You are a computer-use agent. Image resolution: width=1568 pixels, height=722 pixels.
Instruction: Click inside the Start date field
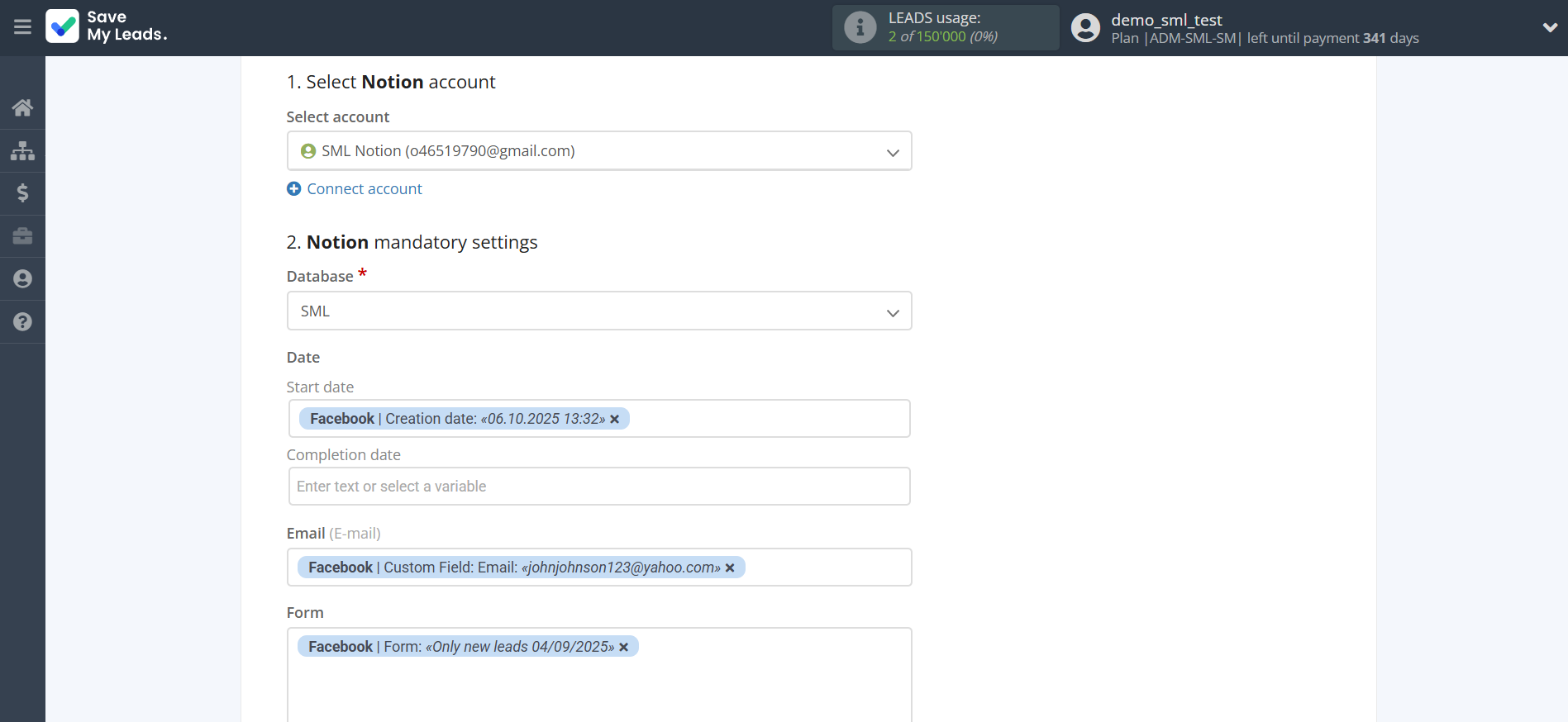tap(769, 419)
